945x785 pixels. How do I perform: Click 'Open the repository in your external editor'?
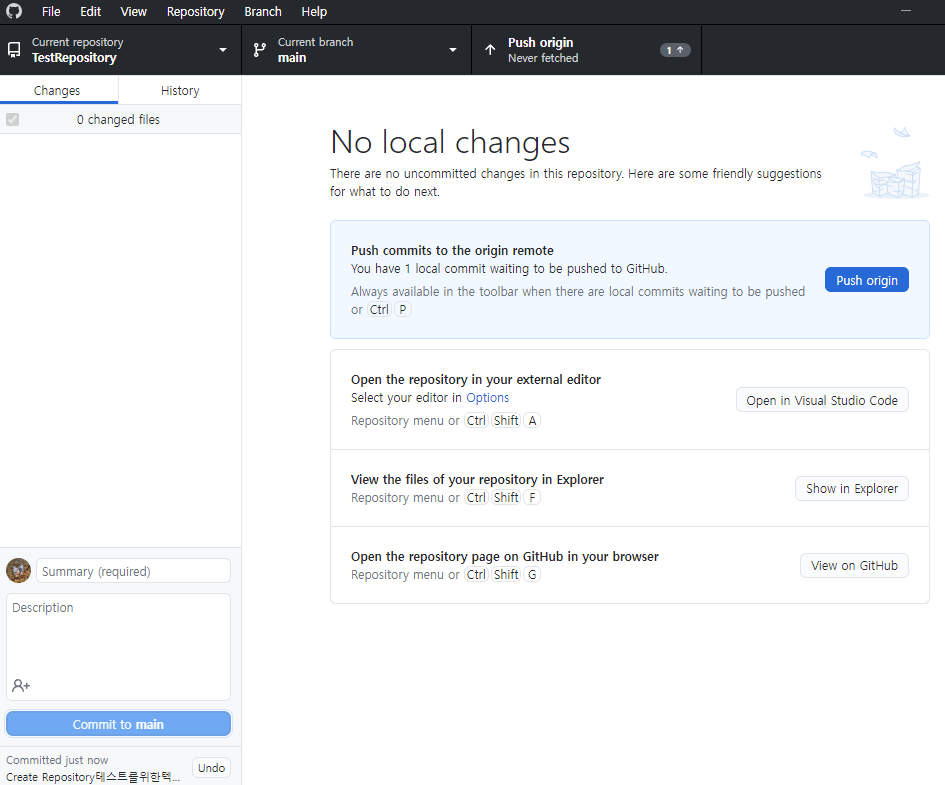476,380
